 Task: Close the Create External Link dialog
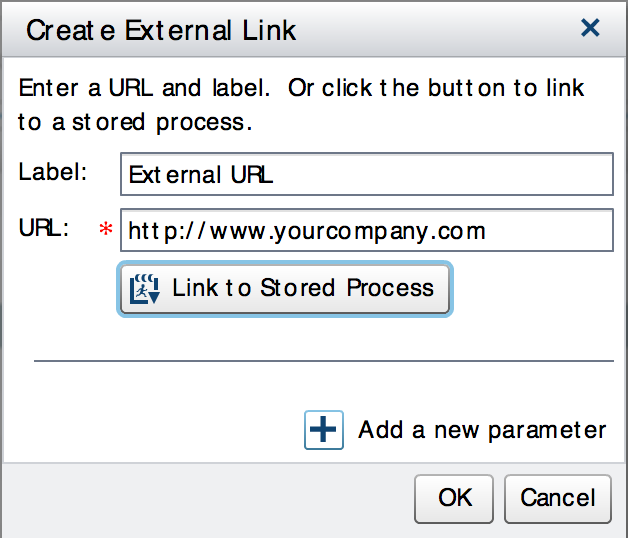pyautogui.click(x=590, y=28)
